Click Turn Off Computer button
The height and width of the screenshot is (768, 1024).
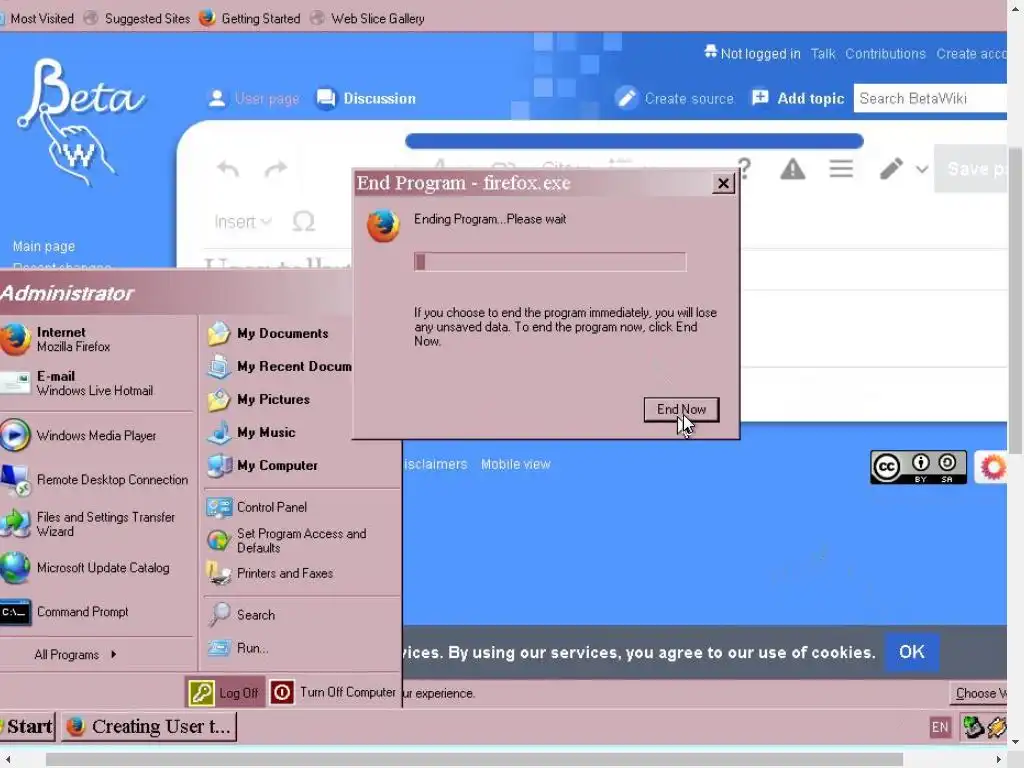click(x=333, y=692)
